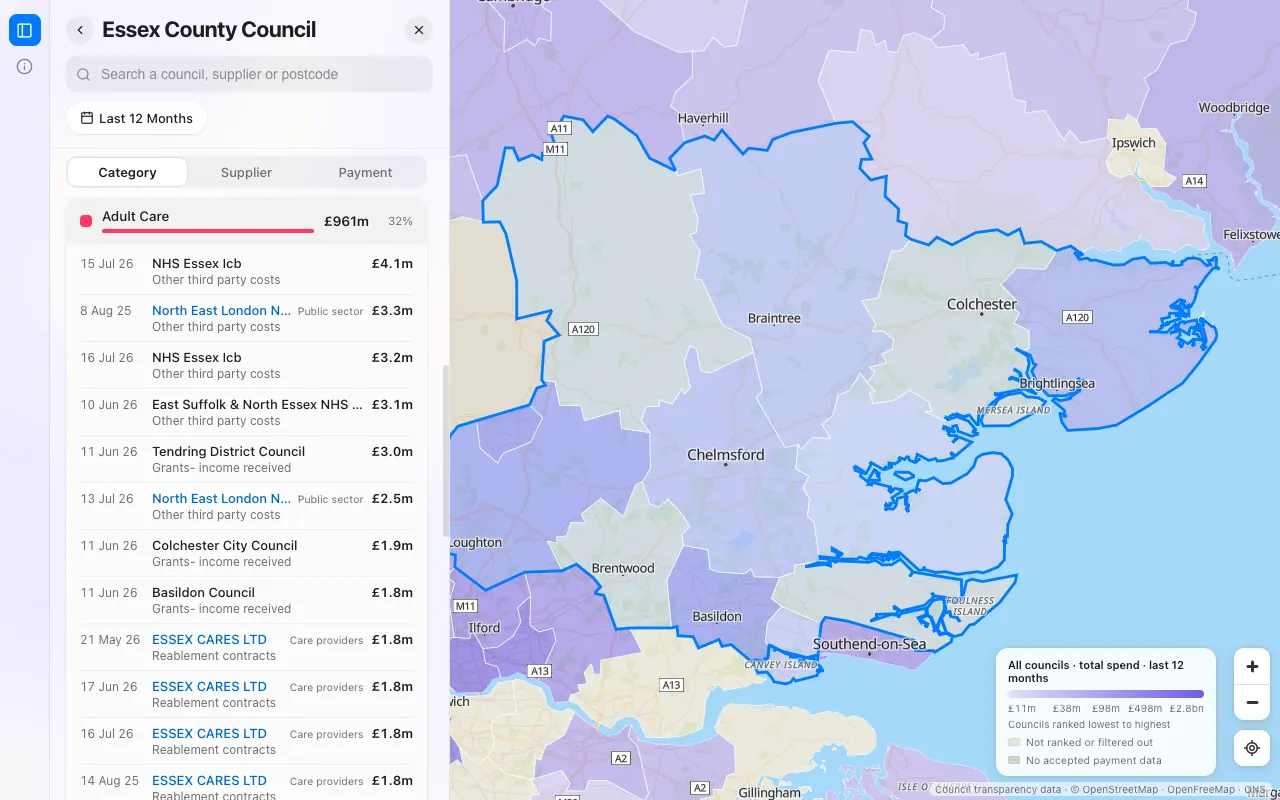Screen dimensions: 1280x800
Task: Open the info circle icon
Action: [x=25, y=67]
